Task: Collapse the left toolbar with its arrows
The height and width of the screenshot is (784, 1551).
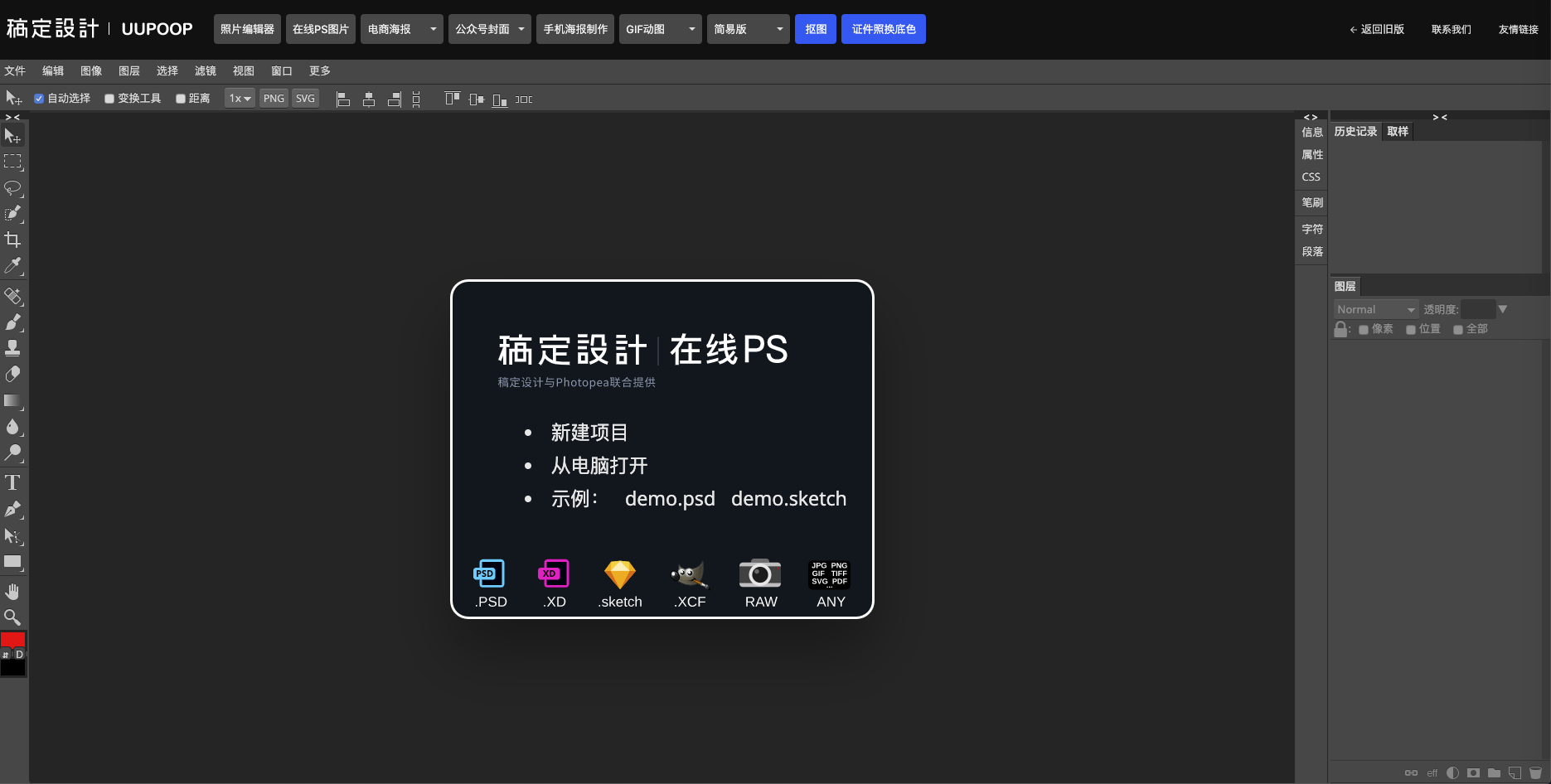Action: 12,118
